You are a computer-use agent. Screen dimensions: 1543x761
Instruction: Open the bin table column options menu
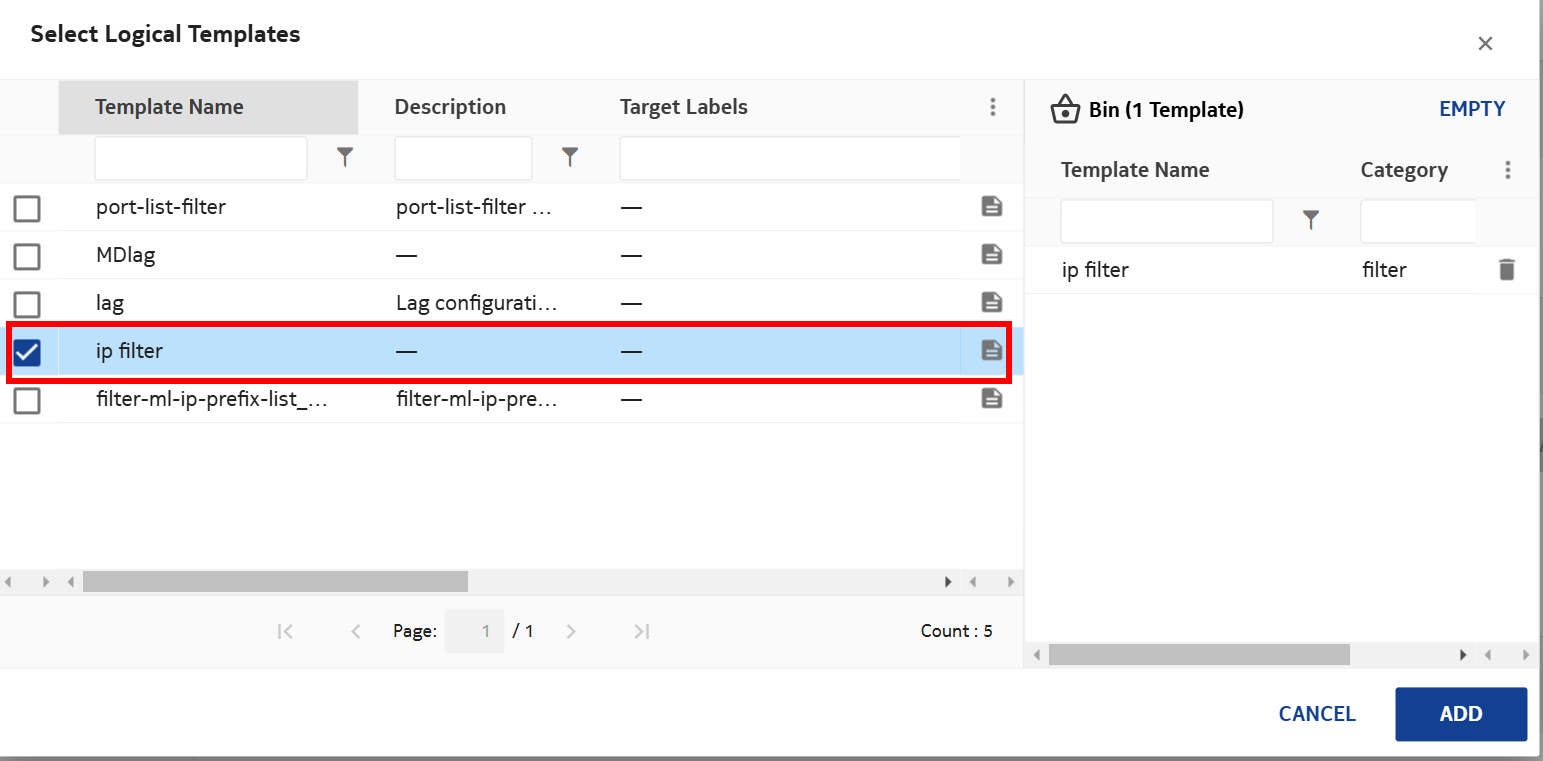[1507, 170]
